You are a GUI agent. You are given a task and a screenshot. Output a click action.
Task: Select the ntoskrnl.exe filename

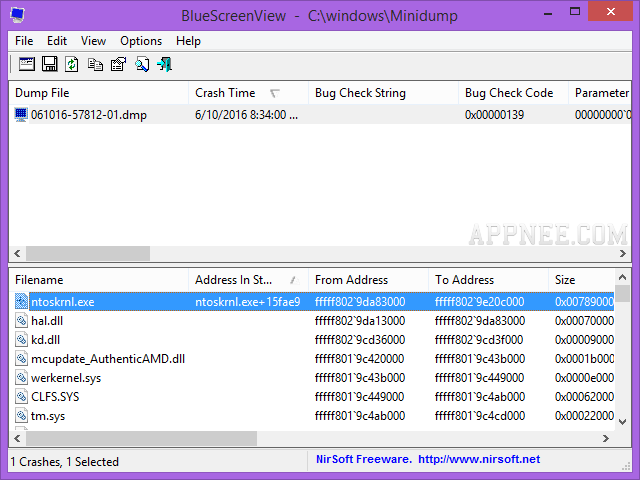click(62, 302)
